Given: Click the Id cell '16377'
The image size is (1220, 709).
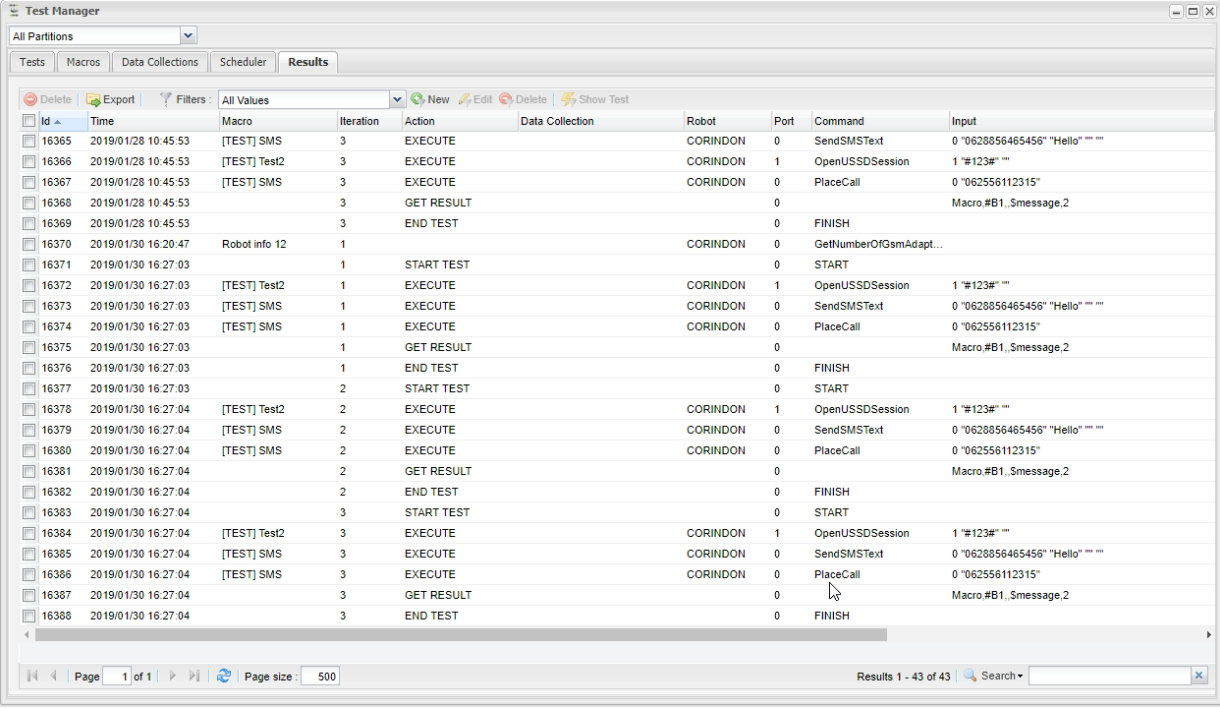Looking at the screenshot, I should click(57, 388).
